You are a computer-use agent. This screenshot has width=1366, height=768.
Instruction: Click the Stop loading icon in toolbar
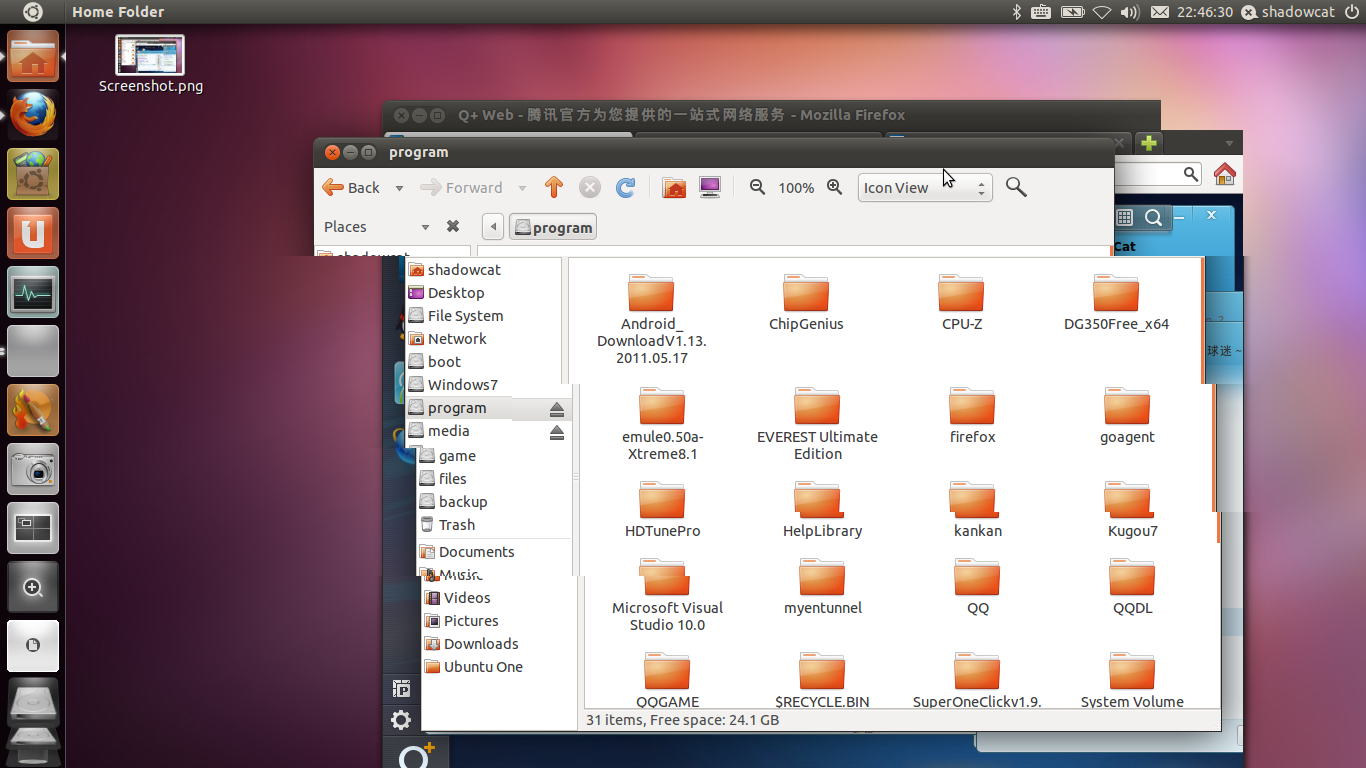[x=590, y=187]
